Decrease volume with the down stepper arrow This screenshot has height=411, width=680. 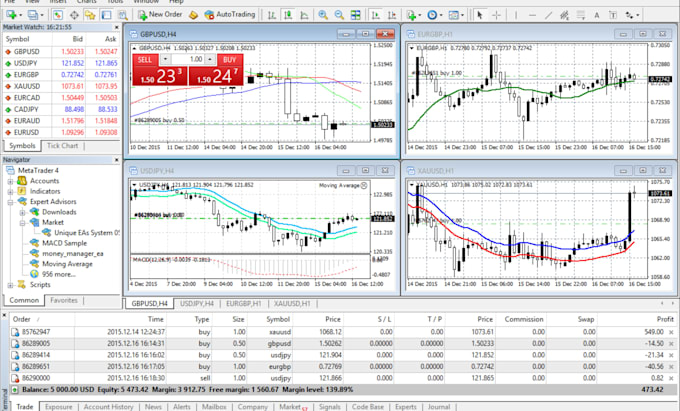pos(165,59)
